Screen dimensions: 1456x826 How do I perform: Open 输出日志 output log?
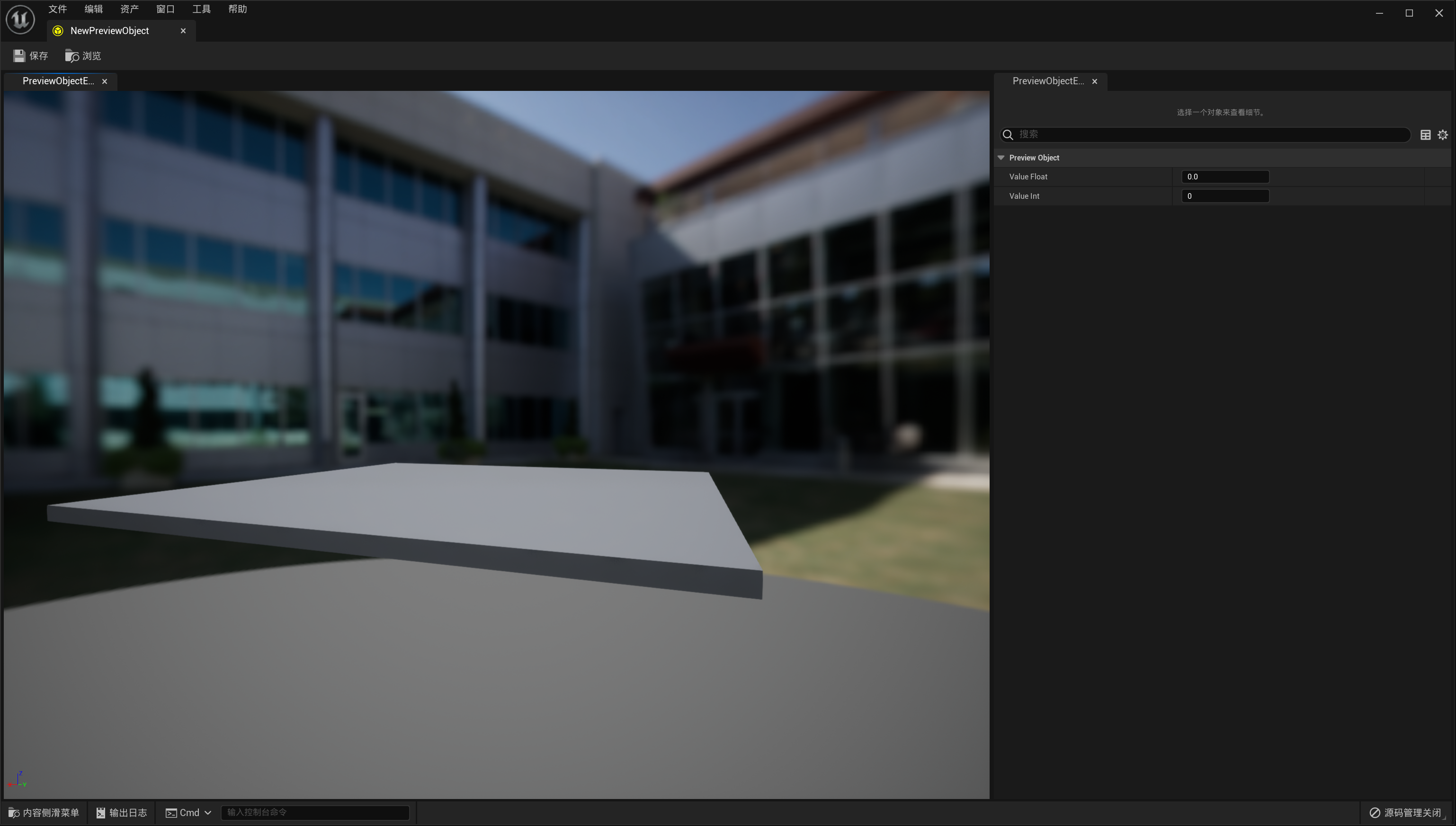(121, 812)
